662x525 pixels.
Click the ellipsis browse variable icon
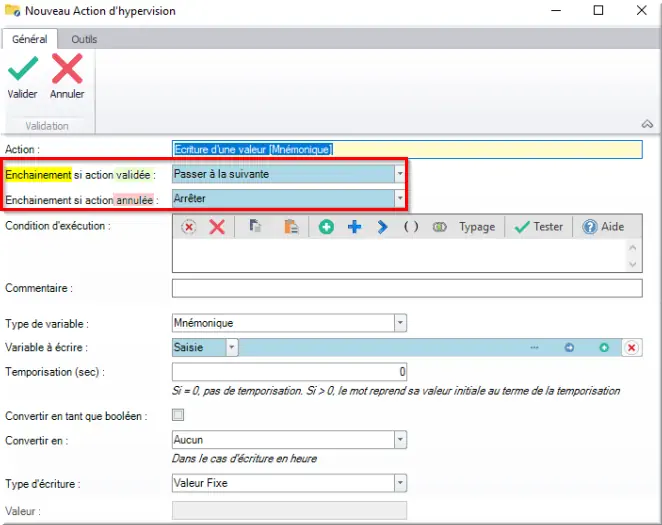534,347
